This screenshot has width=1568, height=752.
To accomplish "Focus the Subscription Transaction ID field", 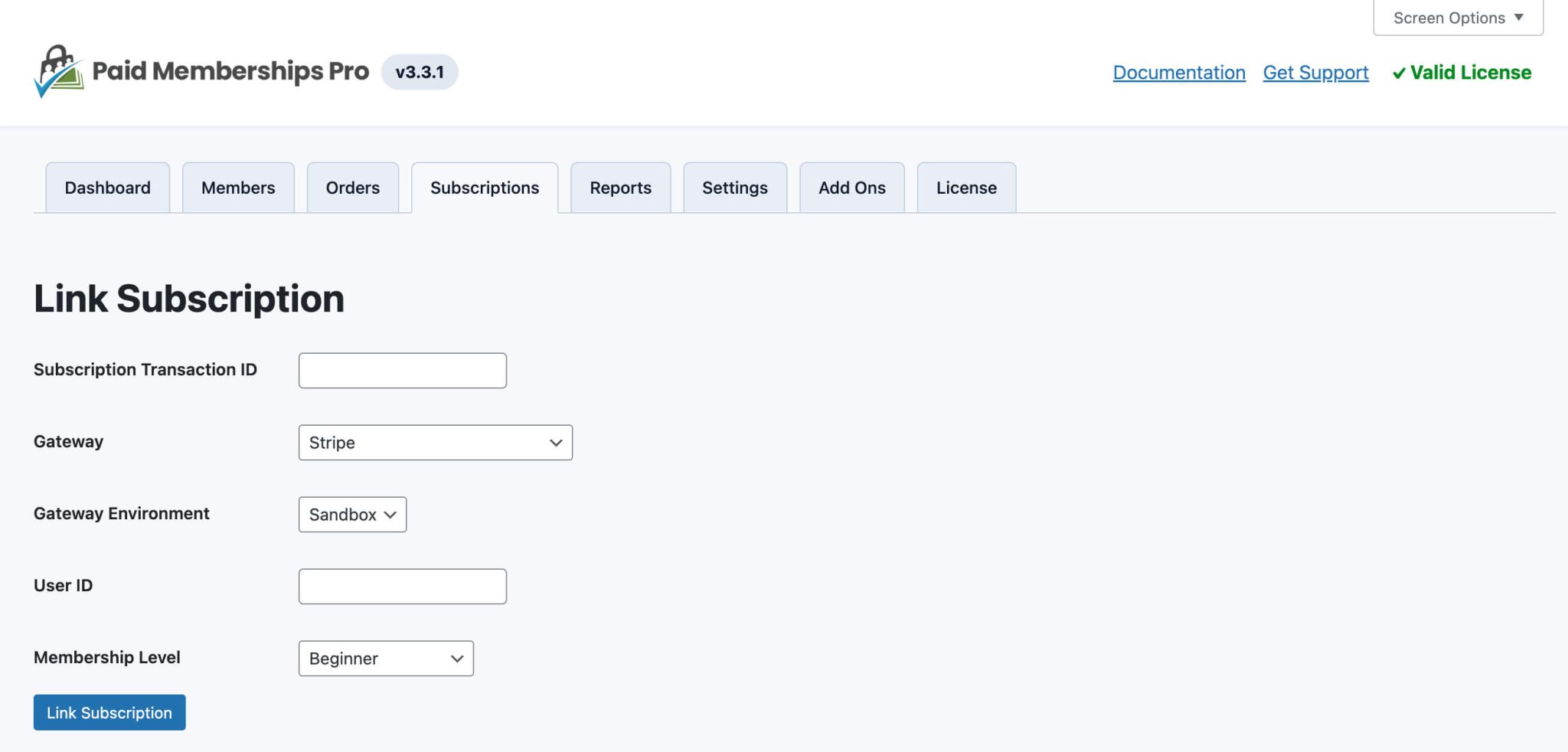I will click(403, 371).
